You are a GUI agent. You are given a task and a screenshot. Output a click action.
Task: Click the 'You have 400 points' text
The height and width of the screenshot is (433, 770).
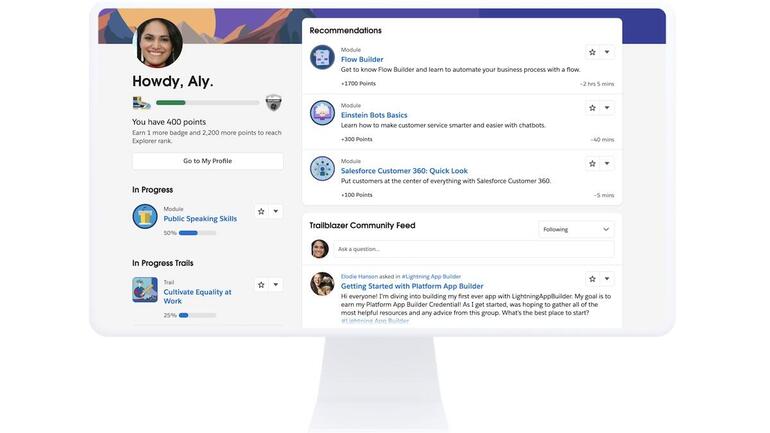(169, 122)
